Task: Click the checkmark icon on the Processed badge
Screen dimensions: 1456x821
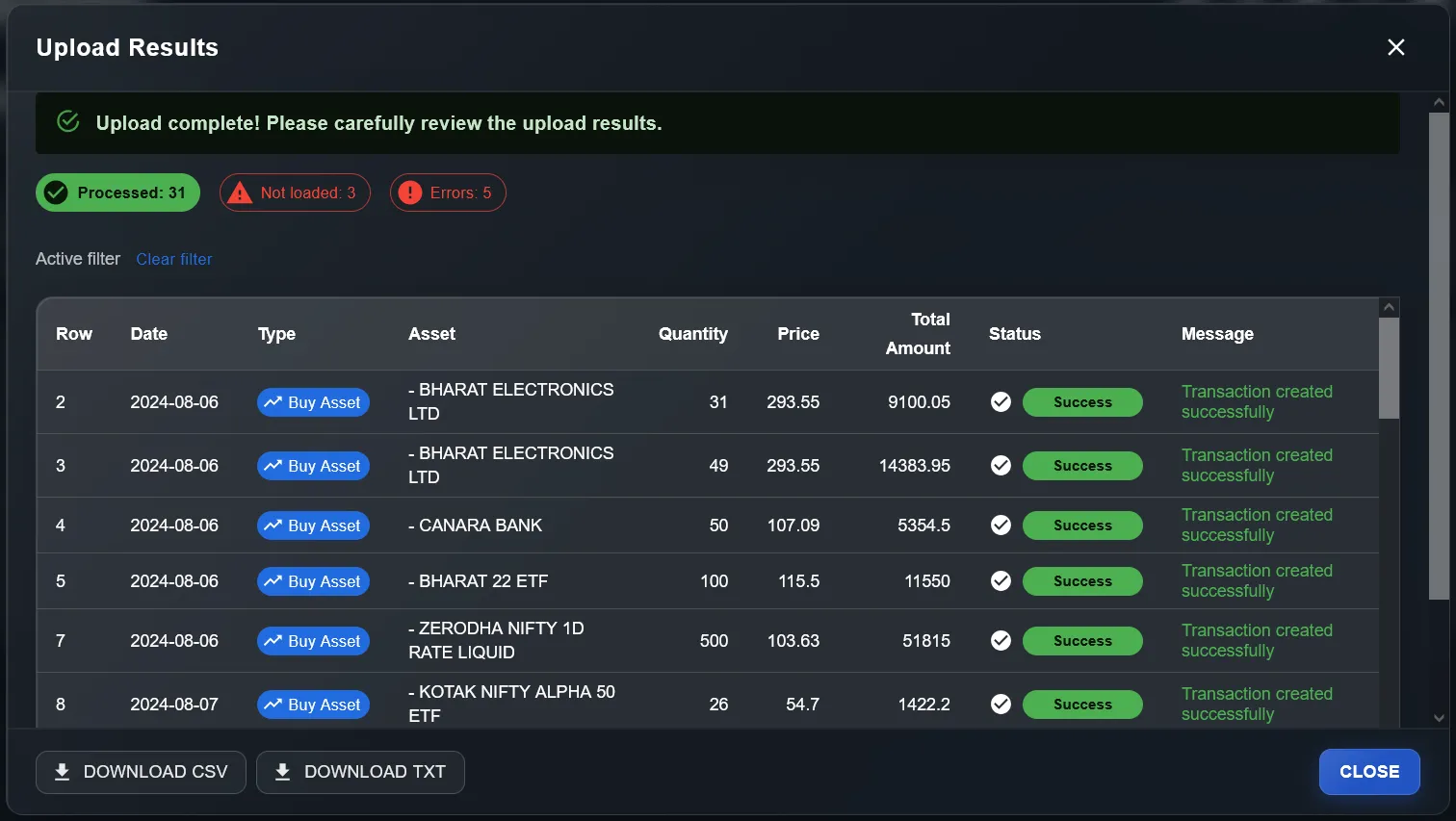Action: click(57, 192)
